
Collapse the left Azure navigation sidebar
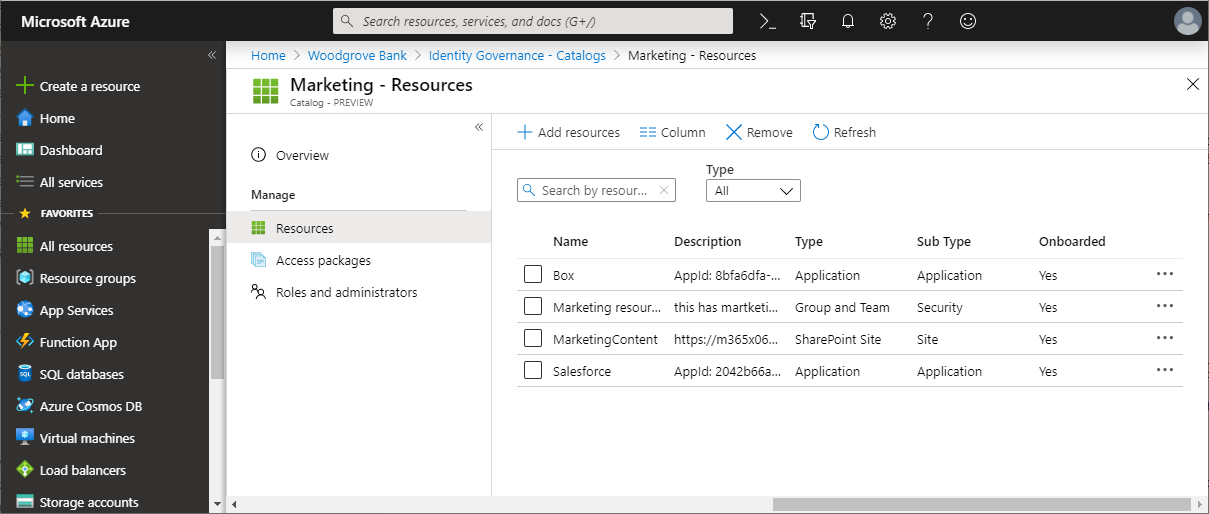pos(212,55)
